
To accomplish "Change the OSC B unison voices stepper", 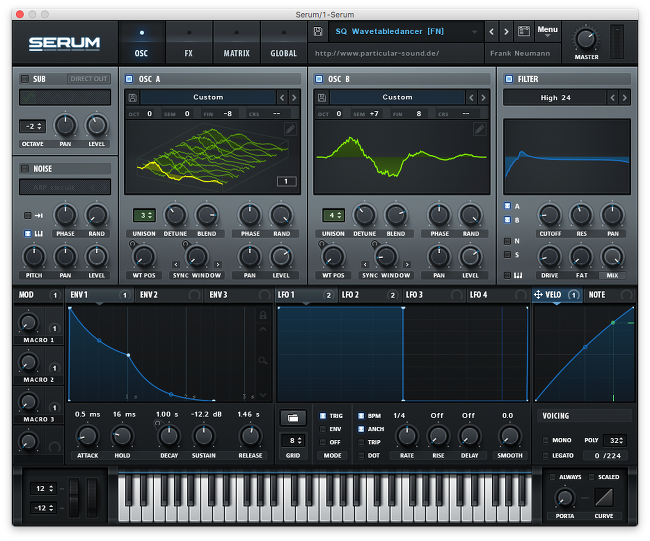I will [x=334, y=216].
